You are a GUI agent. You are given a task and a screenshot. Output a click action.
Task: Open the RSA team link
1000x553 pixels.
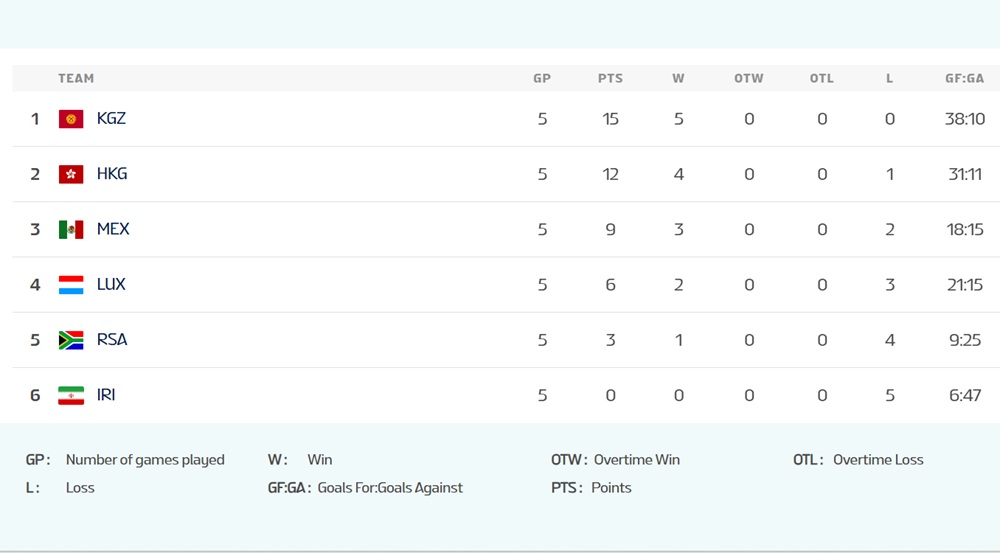pos(112,339)
